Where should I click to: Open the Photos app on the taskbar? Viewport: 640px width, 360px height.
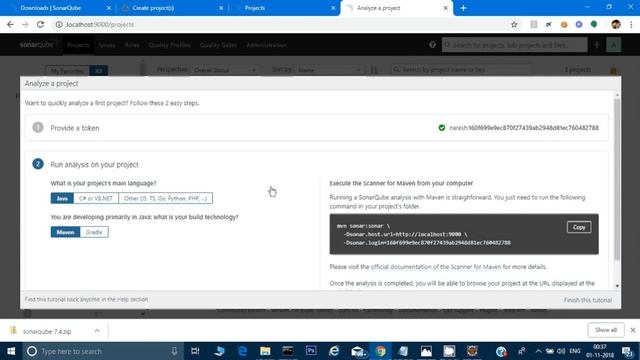pos(426,351)
